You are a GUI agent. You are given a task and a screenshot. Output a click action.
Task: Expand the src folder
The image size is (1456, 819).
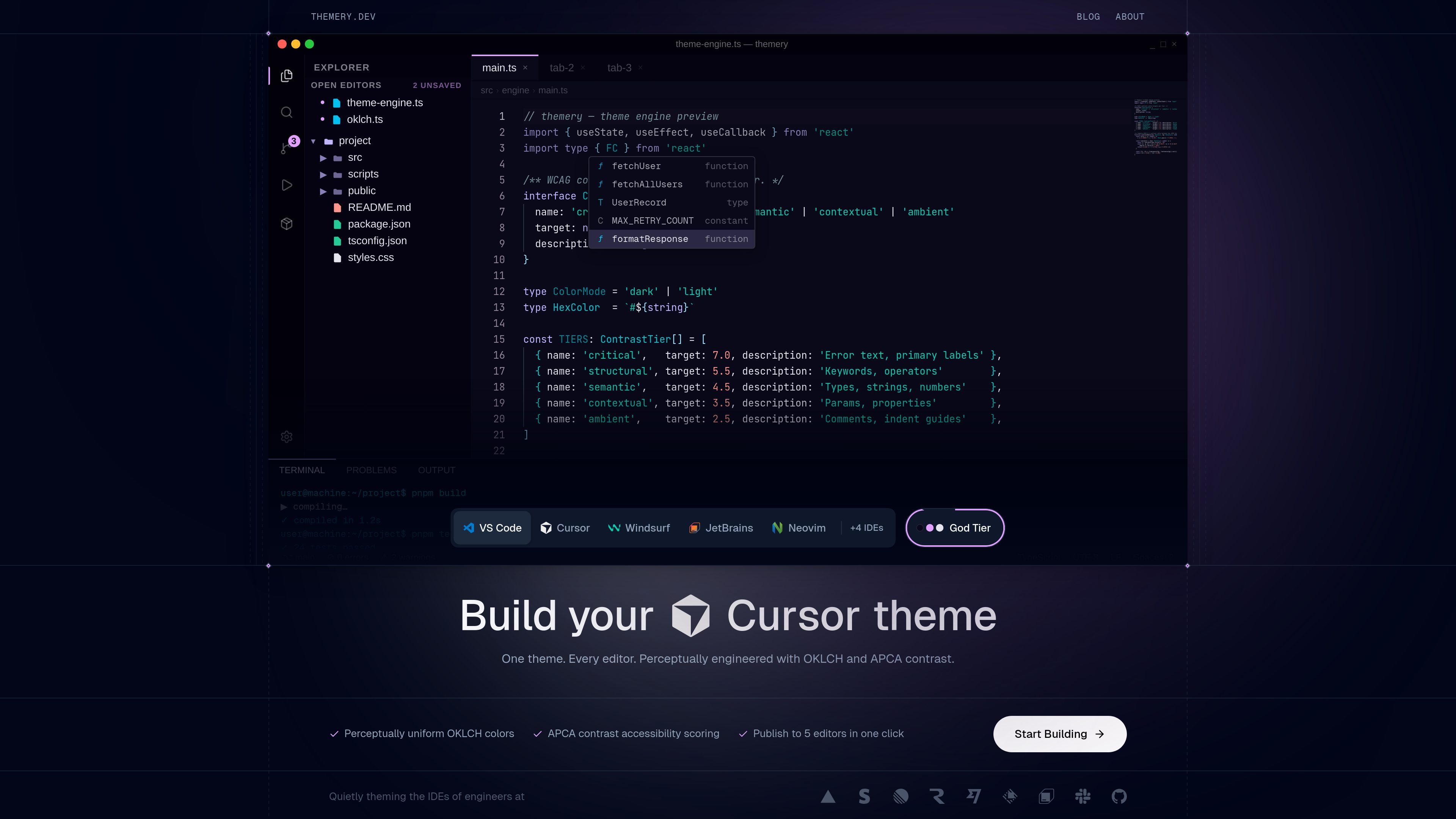point(323,158)
